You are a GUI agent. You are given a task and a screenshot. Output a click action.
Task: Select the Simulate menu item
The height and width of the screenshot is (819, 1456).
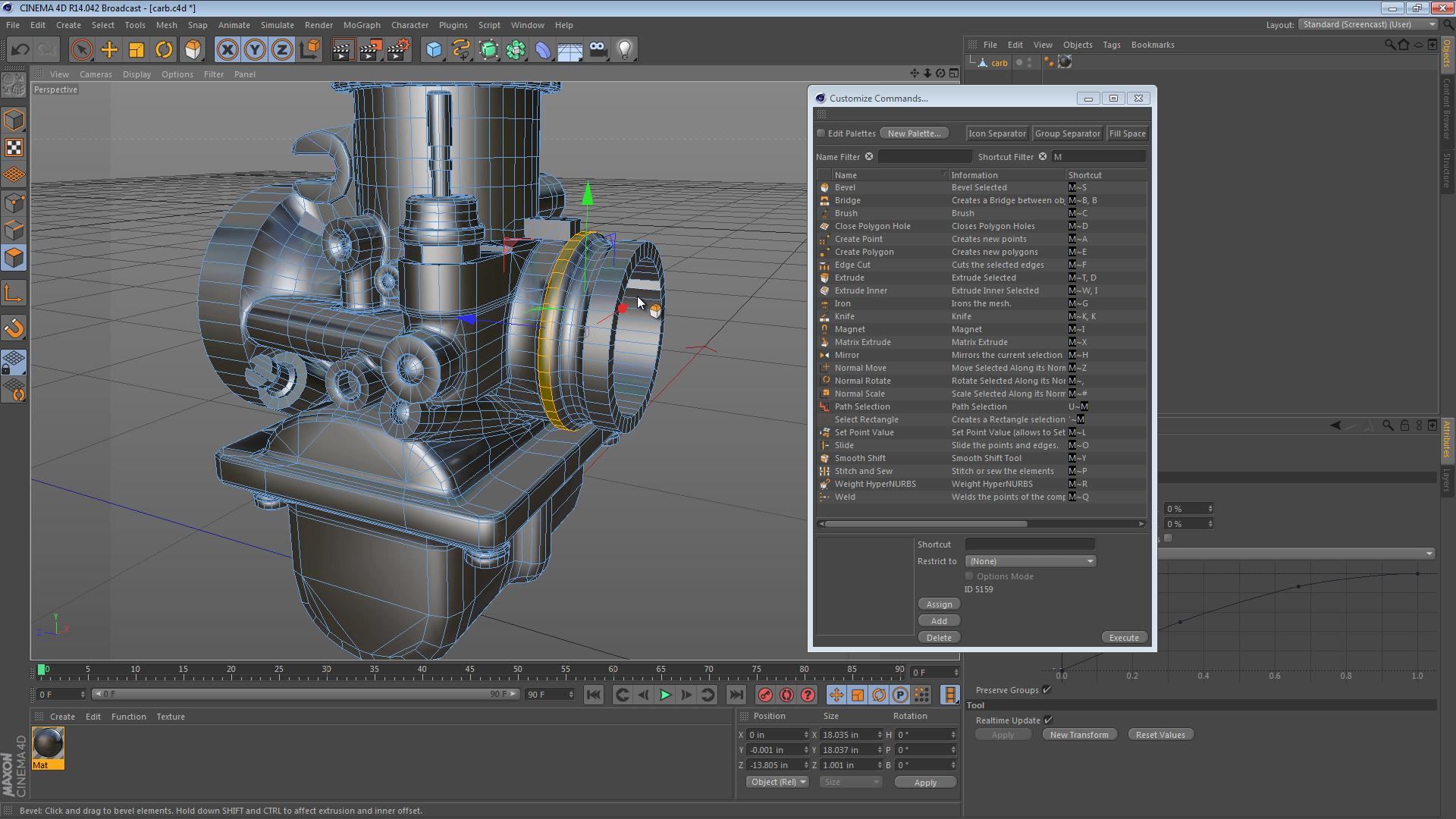point(277,24)
